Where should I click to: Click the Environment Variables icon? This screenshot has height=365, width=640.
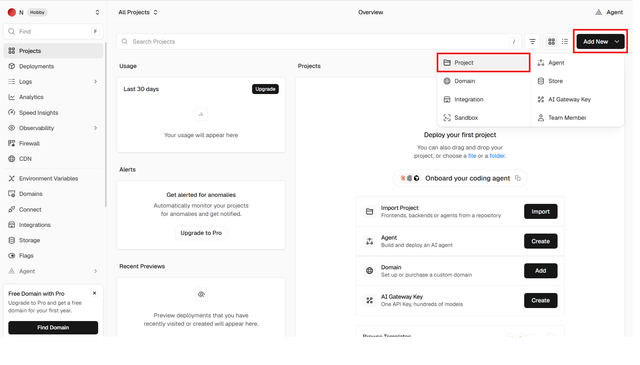(11, 178)
